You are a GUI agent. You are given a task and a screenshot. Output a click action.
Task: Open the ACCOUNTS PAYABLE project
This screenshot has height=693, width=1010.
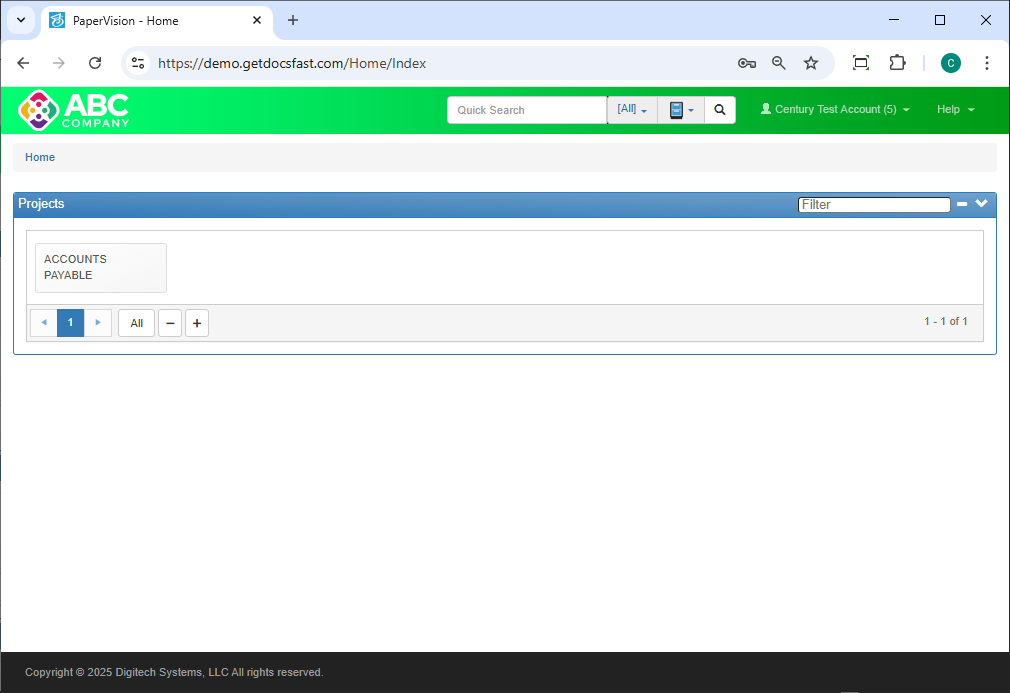pyautogui.click(x=100, y=268)
